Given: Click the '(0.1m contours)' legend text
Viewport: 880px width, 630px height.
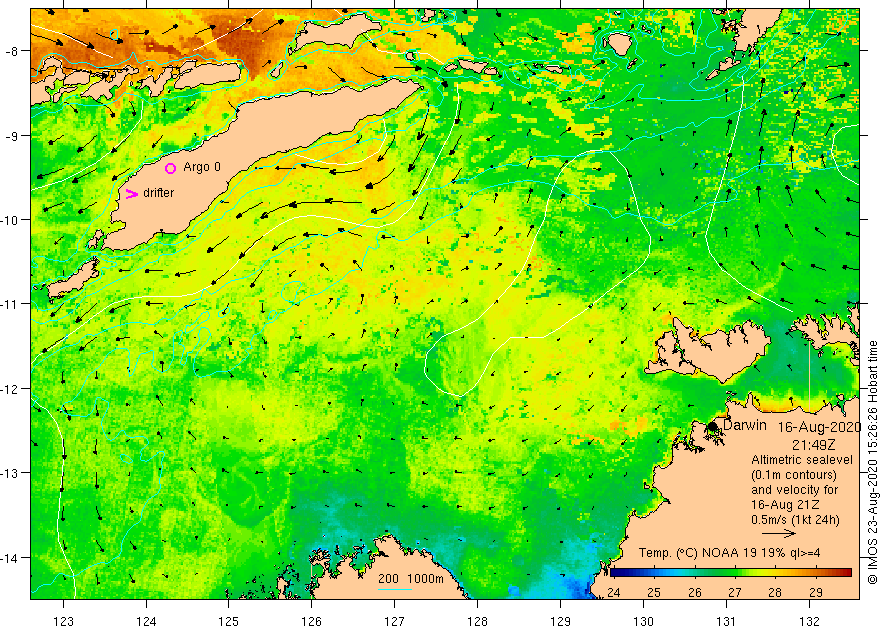Looking at the screenshot, I should [x=794, y=475].
